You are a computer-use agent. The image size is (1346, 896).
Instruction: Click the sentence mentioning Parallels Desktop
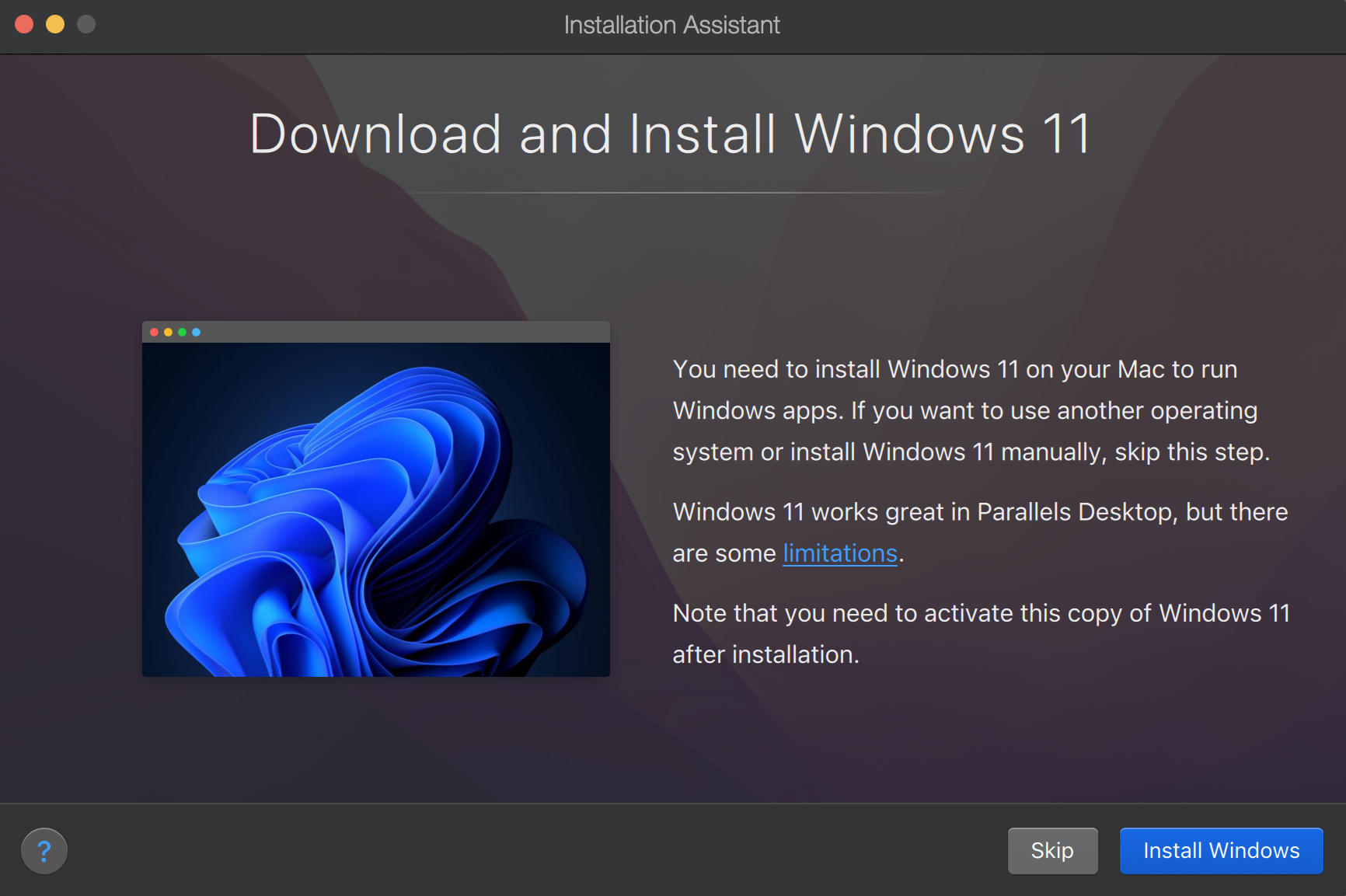coord(979,512)
